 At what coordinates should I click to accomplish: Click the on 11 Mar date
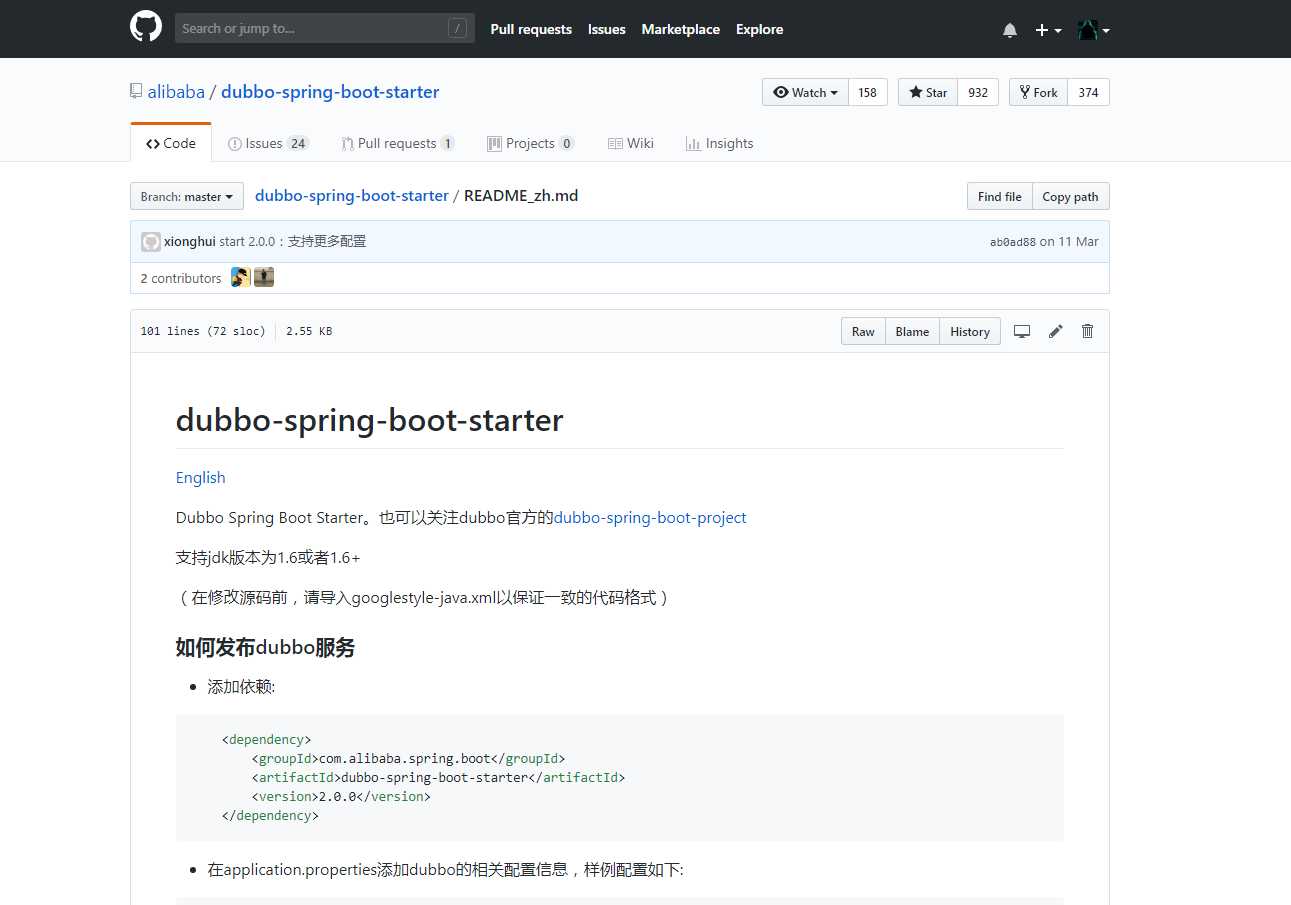(1069, 241)
